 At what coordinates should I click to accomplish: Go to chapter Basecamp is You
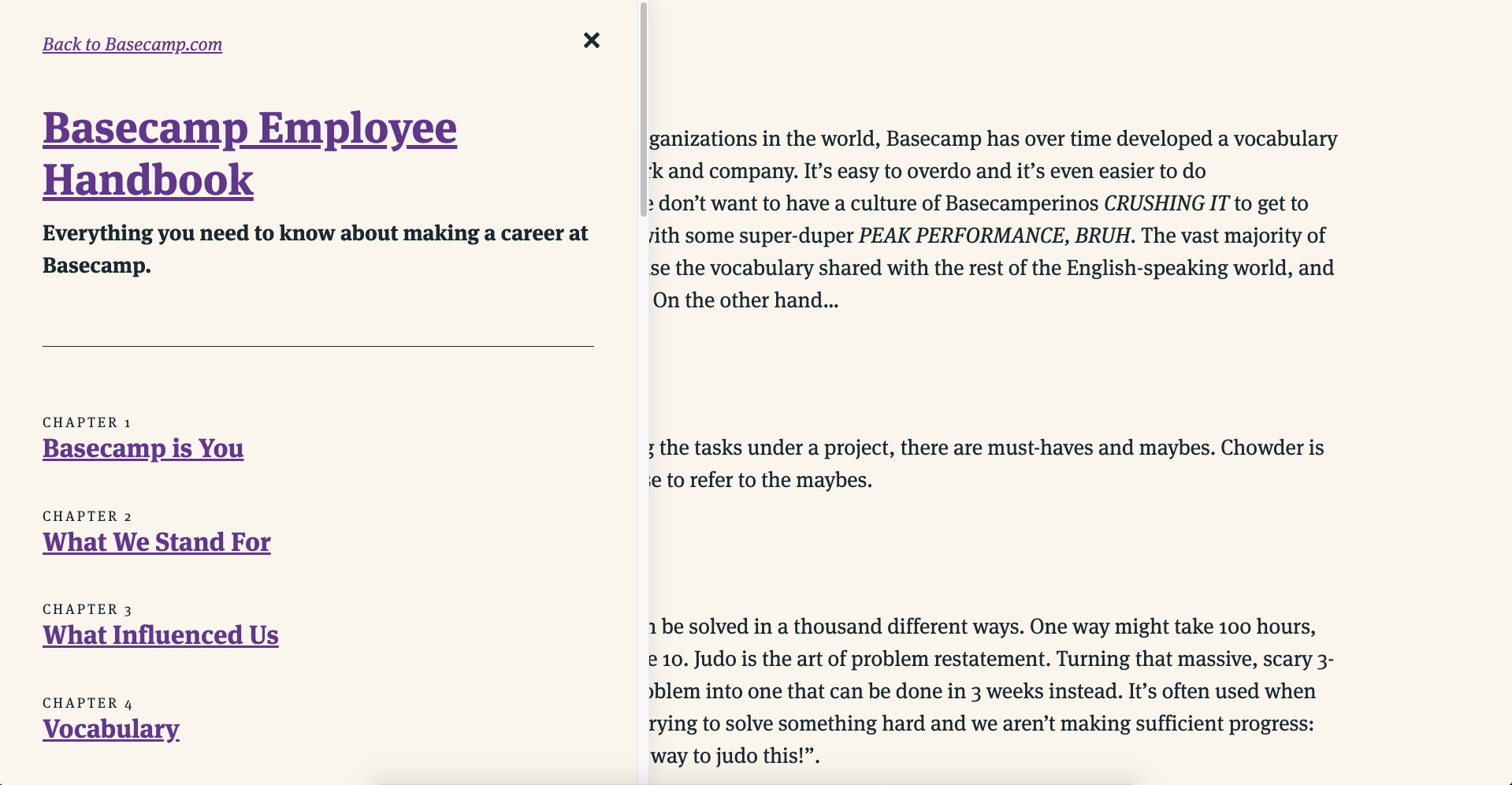click(143, 448)
